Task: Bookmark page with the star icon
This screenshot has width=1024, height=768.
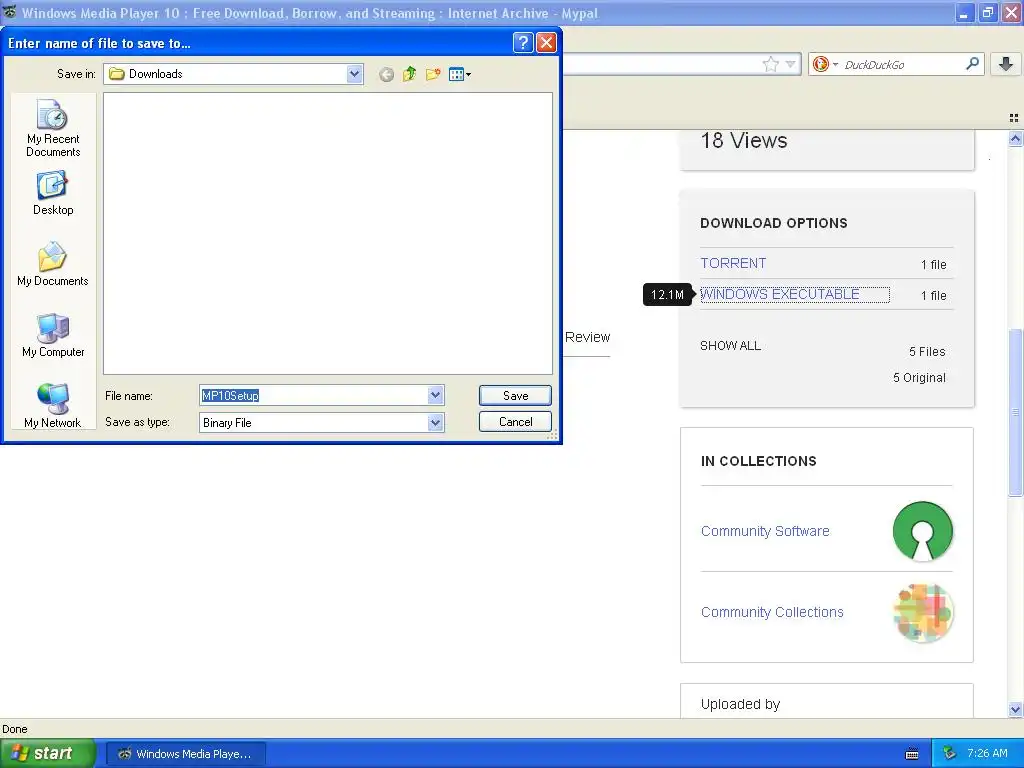Action: pyautogui.click(x=771, y=64)
